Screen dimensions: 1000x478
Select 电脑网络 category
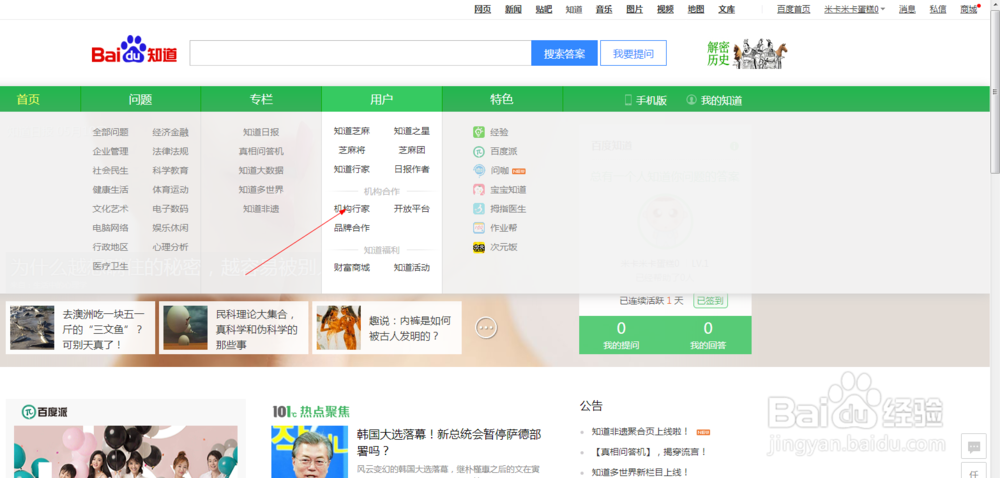[x=110, y=228]
